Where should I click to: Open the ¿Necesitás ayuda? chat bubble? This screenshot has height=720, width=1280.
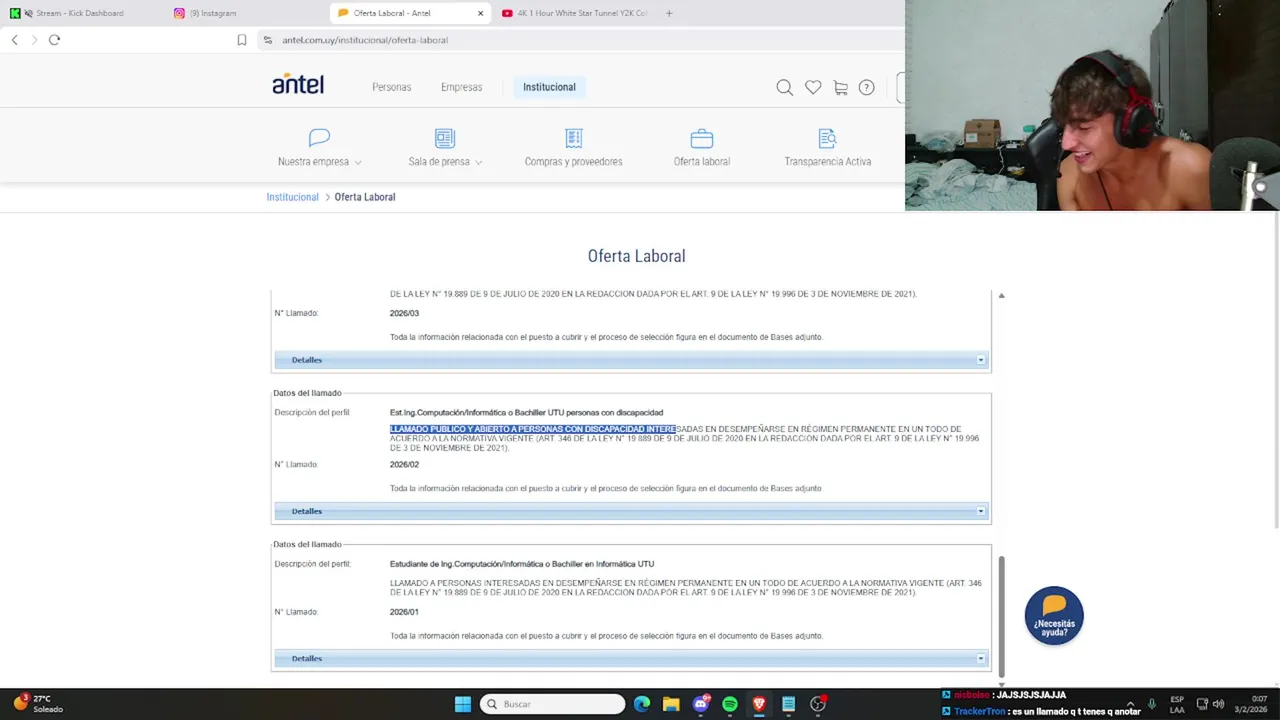pyautogui.click(x=1054, y=615)
